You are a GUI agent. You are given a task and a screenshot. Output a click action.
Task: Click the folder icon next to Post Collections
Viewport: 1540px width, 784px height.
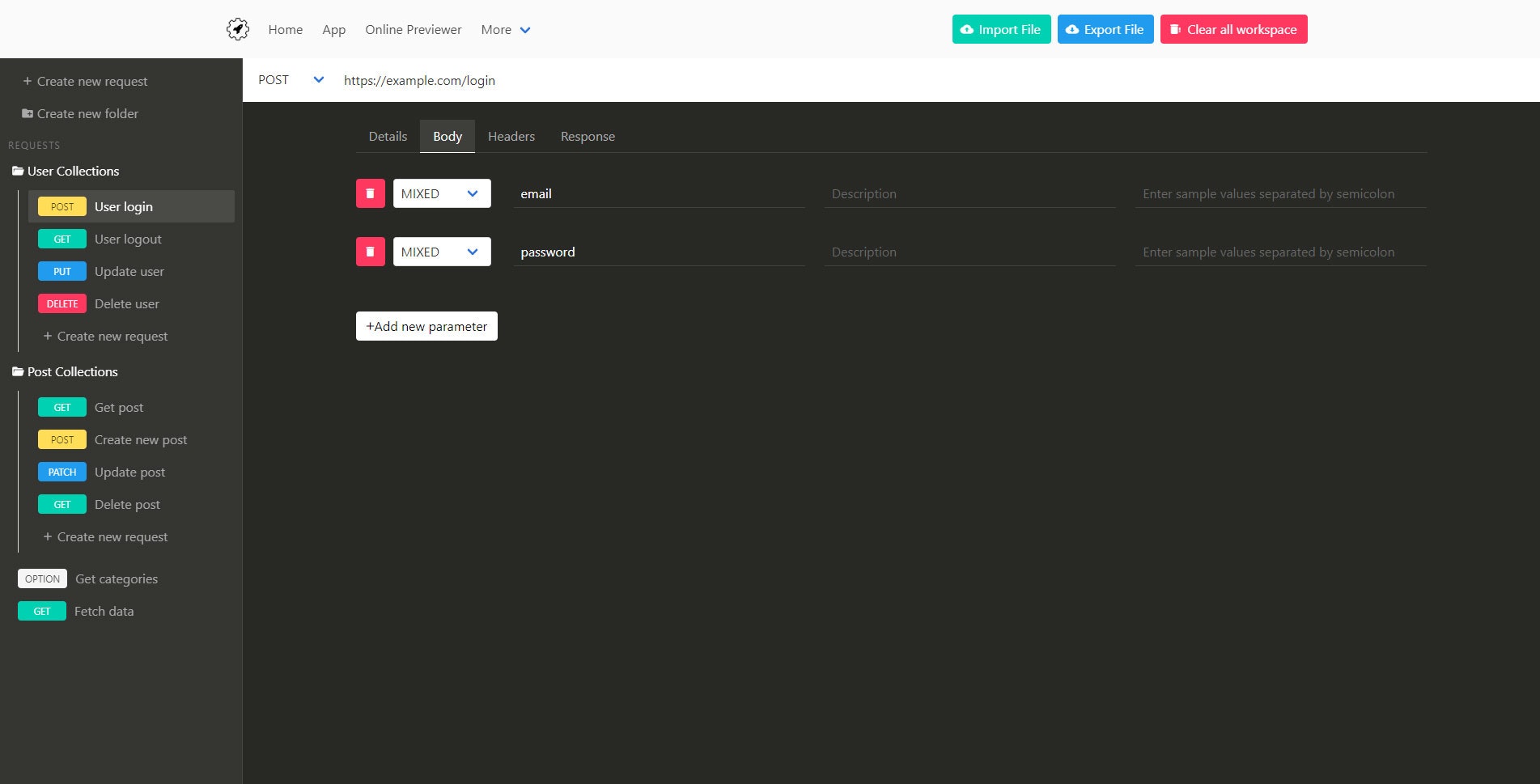[18, 371]
